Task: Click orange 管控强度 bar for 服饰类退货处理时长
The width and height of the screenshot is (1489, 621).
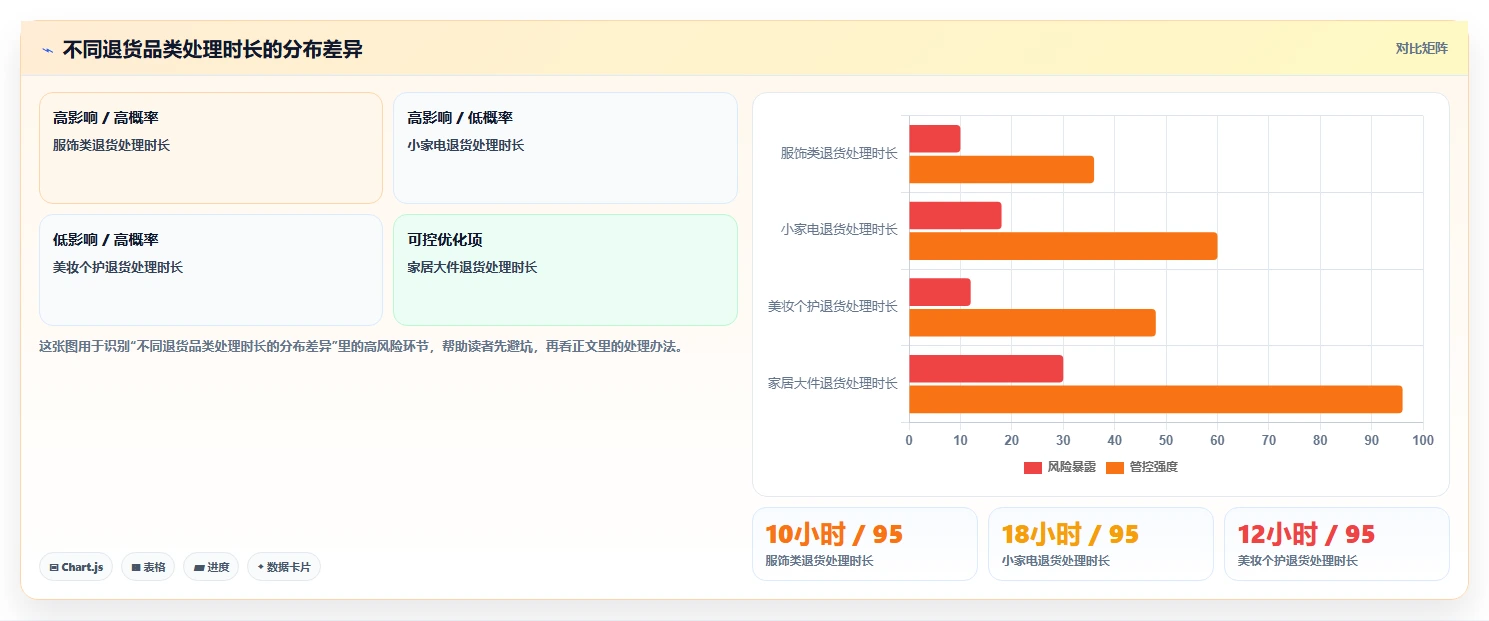Action: pos(1001,170)
